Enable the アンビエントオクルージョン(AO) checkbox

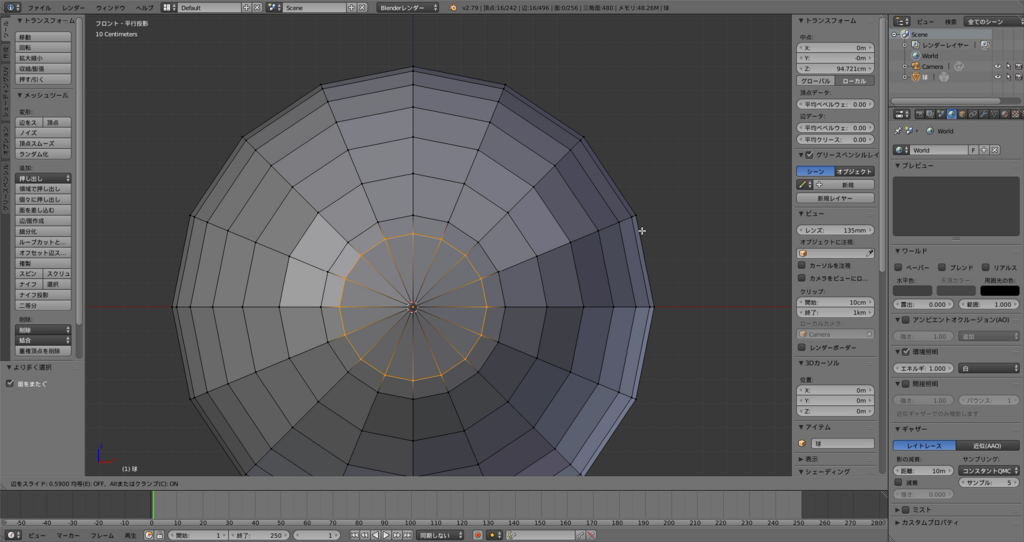click(906, 320)
